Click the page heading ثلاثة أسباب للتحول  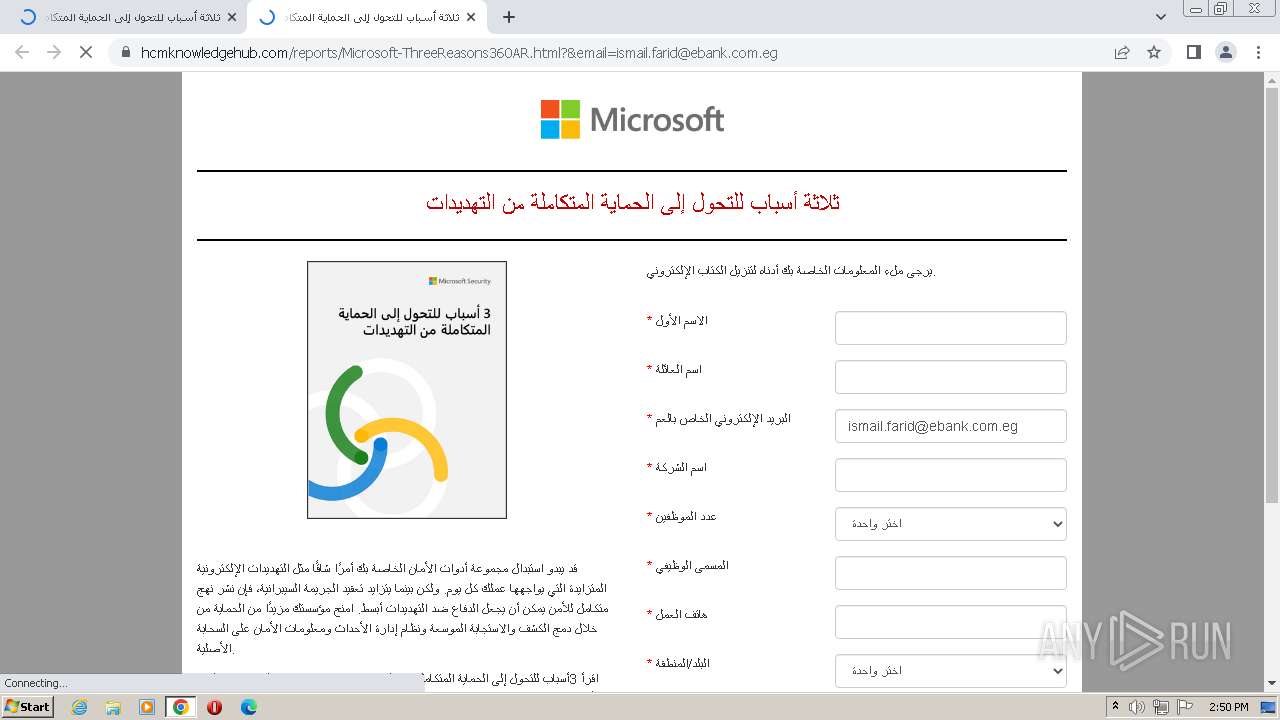632,202
